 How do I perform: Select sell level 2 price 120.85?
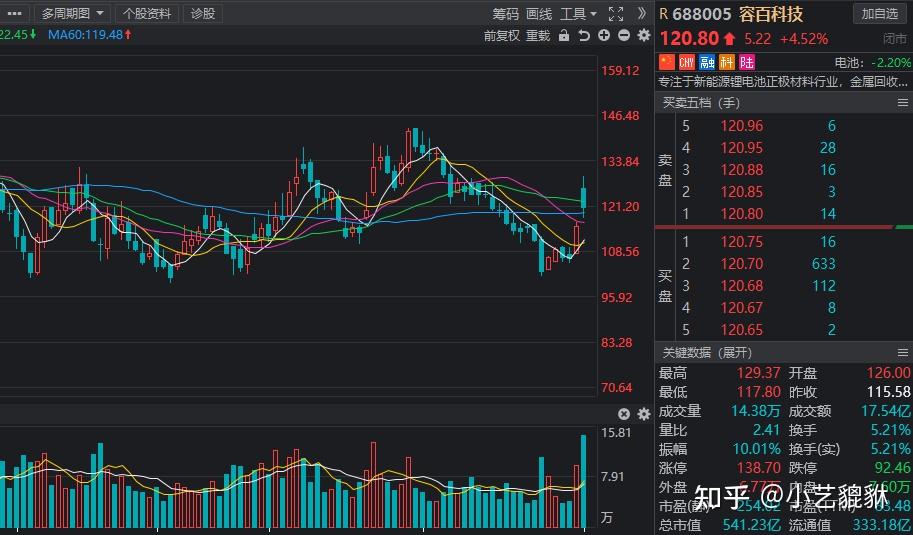[x=741, y=192]
